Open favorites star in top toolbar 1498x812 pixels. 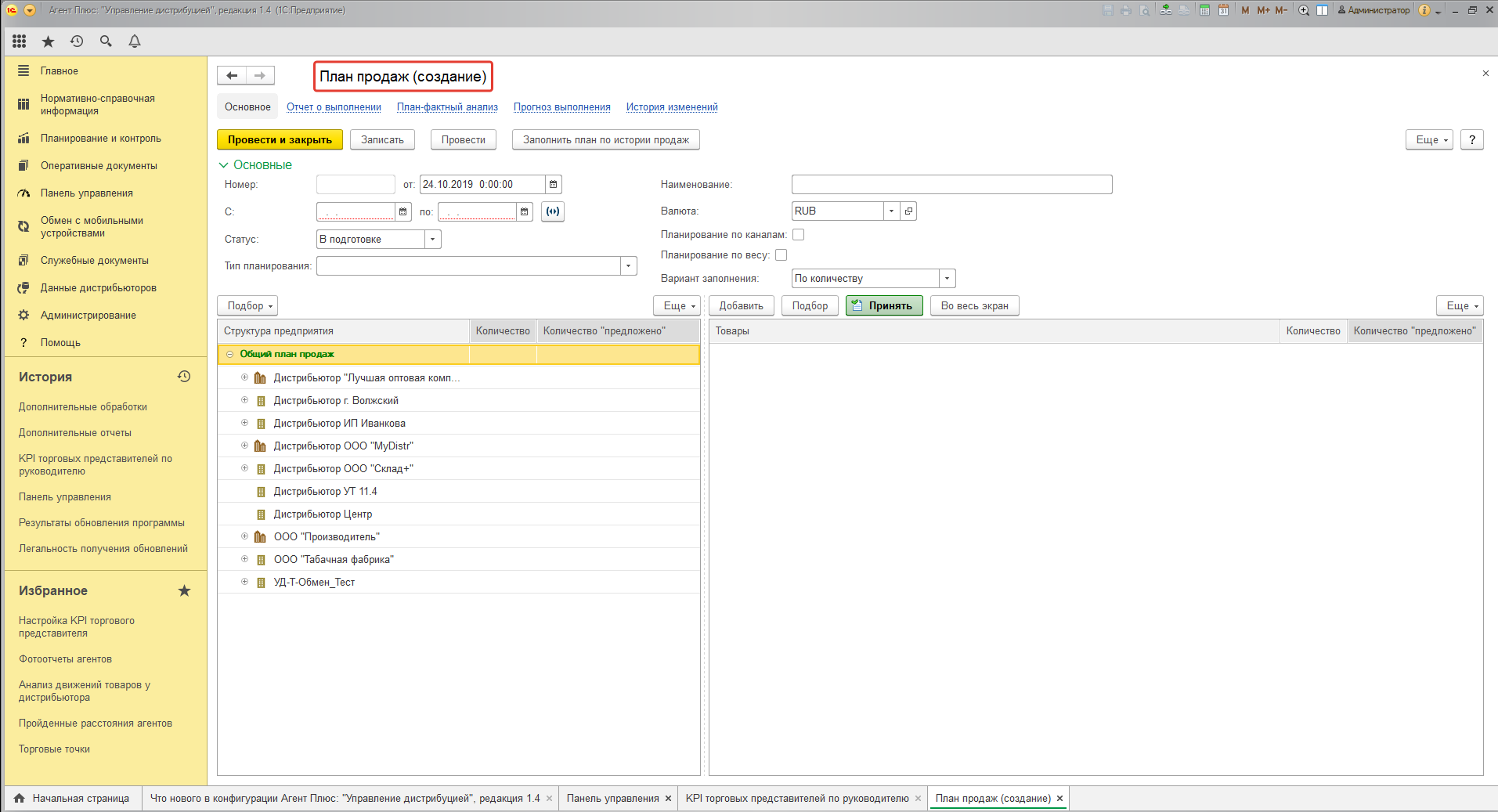coord(48,42)
